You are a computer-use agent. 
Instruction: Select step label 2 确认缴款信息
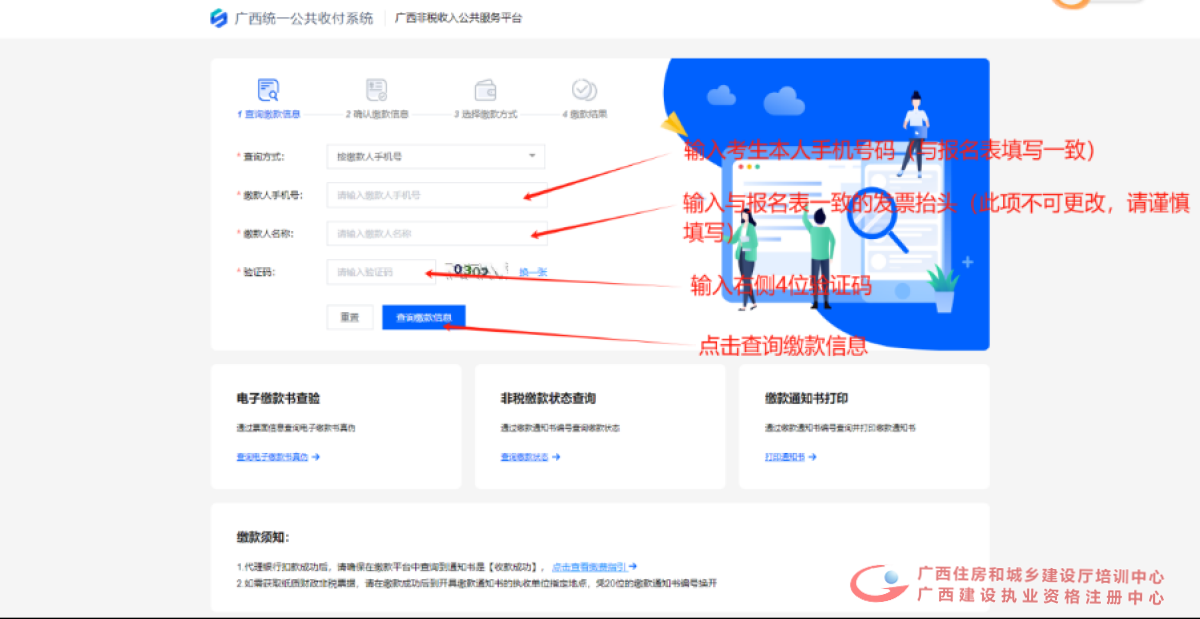pyautogui.click(x=377, y=115)
